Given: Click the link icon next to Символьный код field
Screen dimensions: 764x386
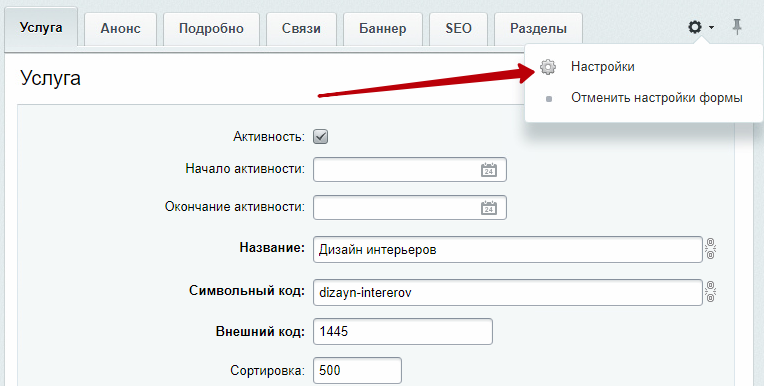Looking at the screenshot, I should (710, 291).
